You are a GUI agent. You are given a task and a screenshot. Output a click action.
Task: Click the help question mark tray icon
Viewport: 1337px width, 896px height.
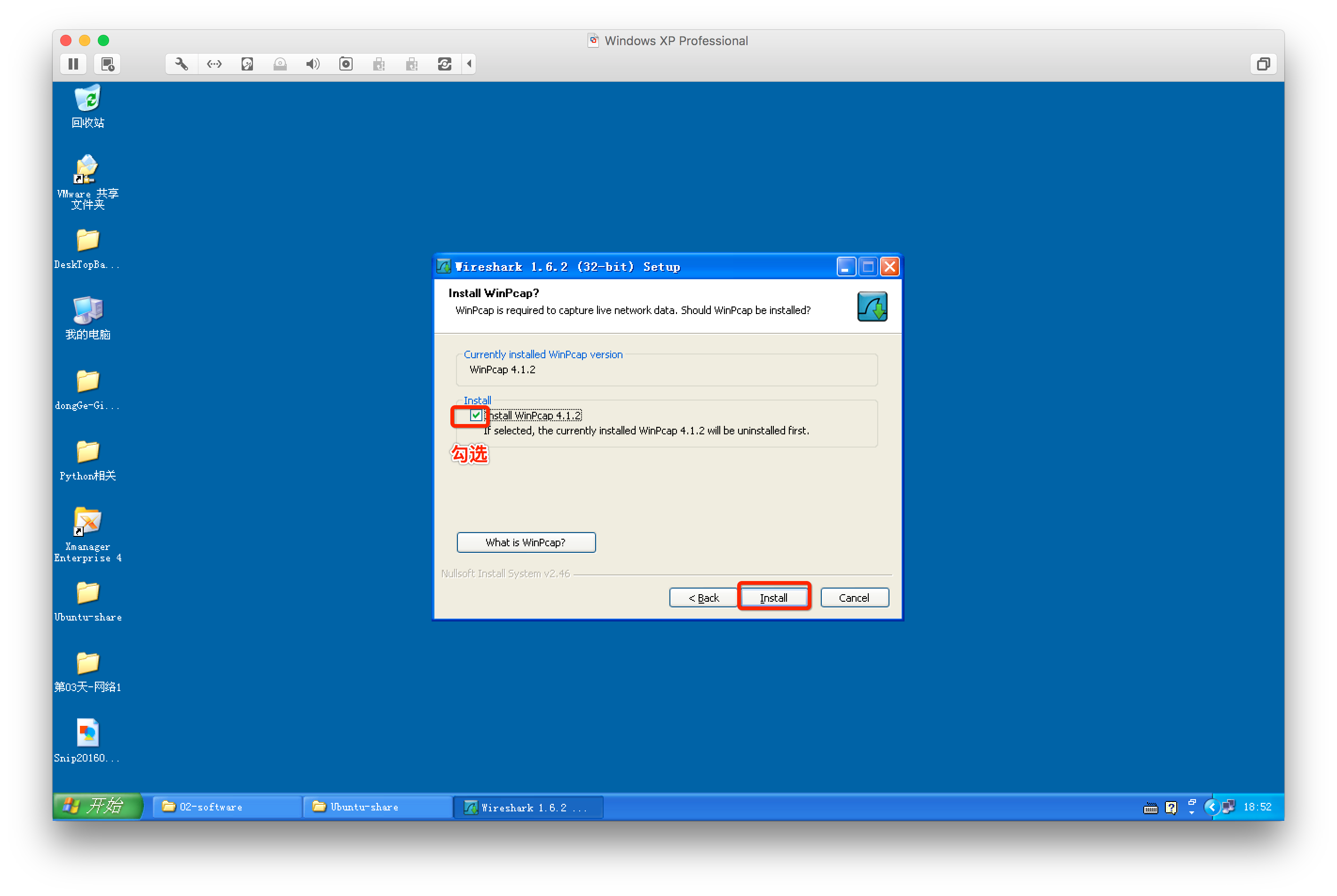pos(1172,808)
